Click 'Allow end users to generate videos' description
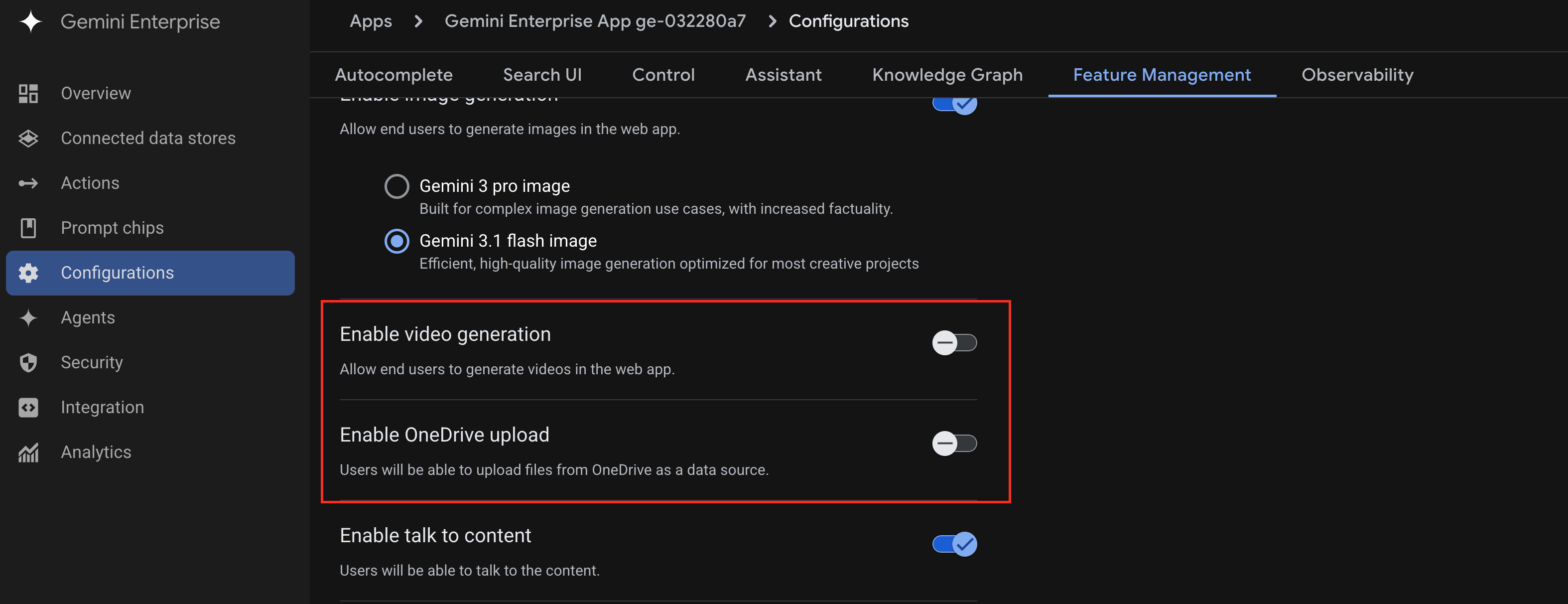 pos(507,370)
